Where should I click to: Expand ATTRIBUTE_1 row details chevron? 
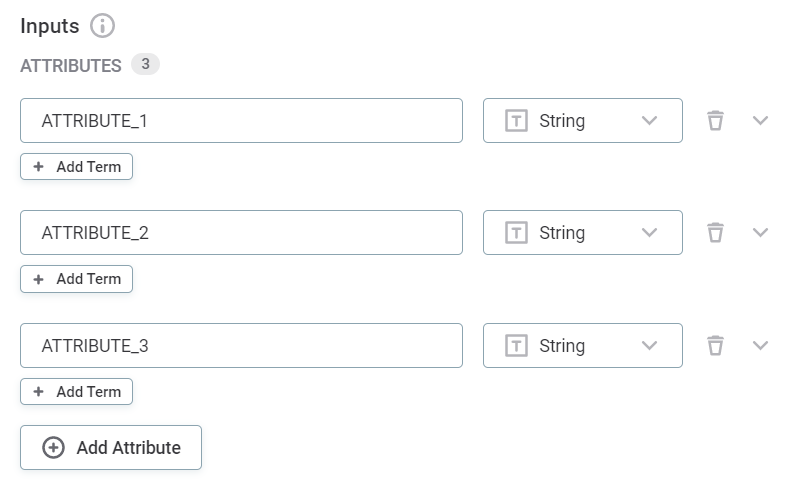point(760,121)
